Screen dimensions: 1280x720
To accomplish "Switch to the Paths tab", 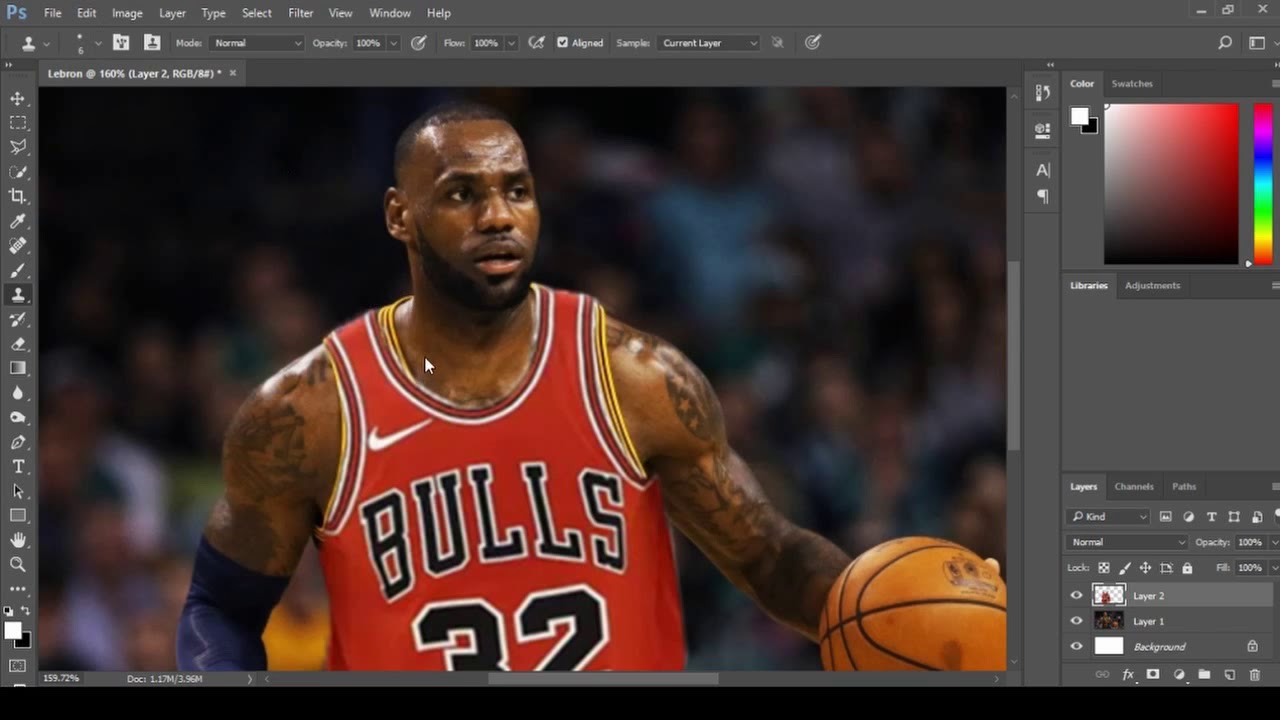I will pos(1184,487).
